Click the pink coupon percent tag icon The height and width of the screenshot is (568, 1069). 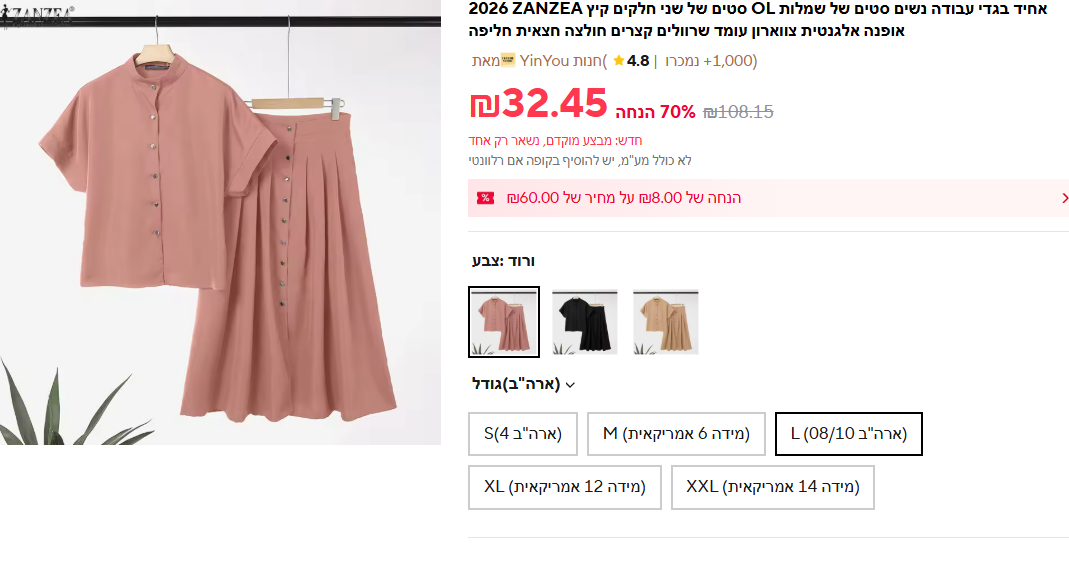point(485,198)
